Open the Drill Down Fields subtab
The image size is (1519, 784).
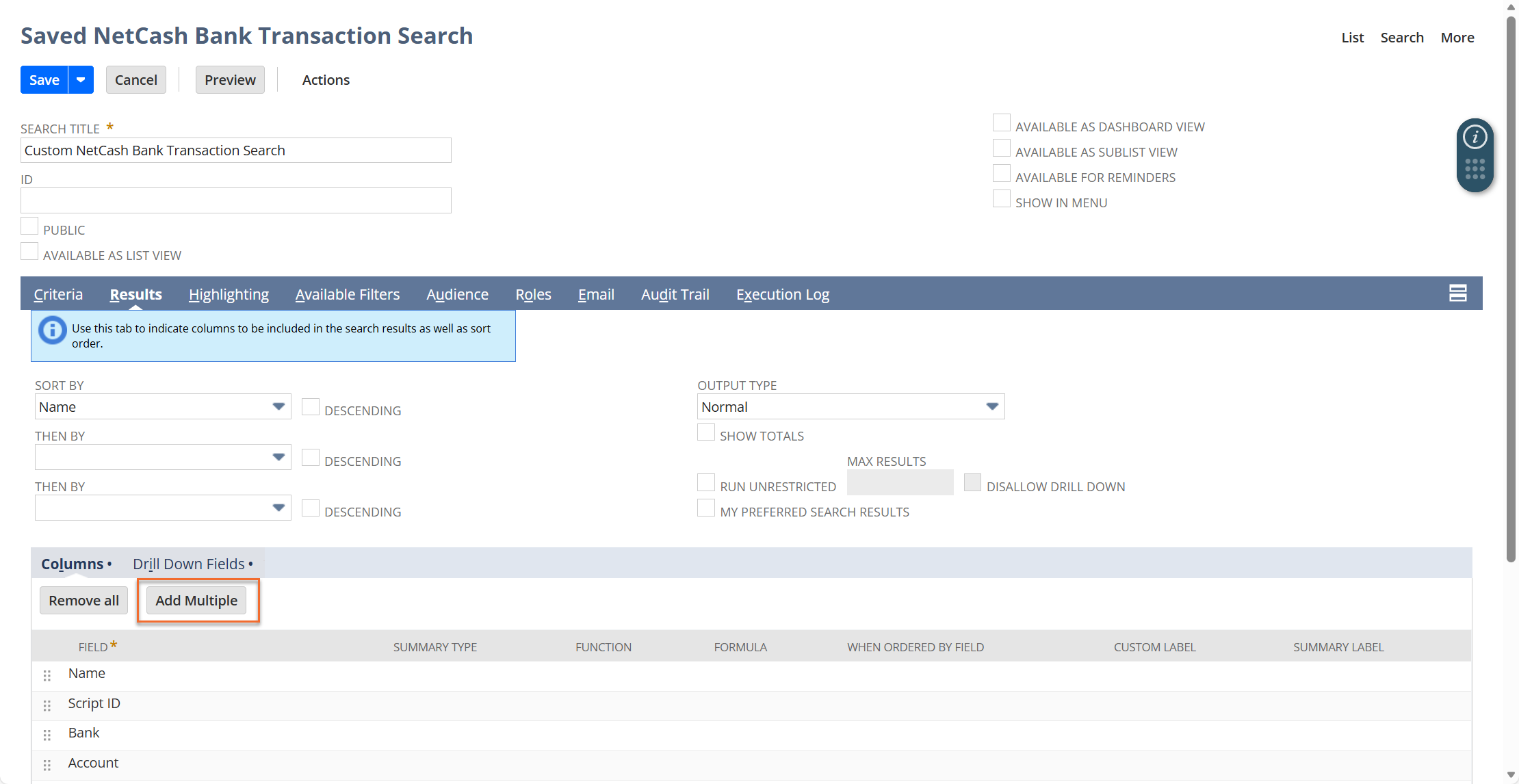tap(189, 564)
